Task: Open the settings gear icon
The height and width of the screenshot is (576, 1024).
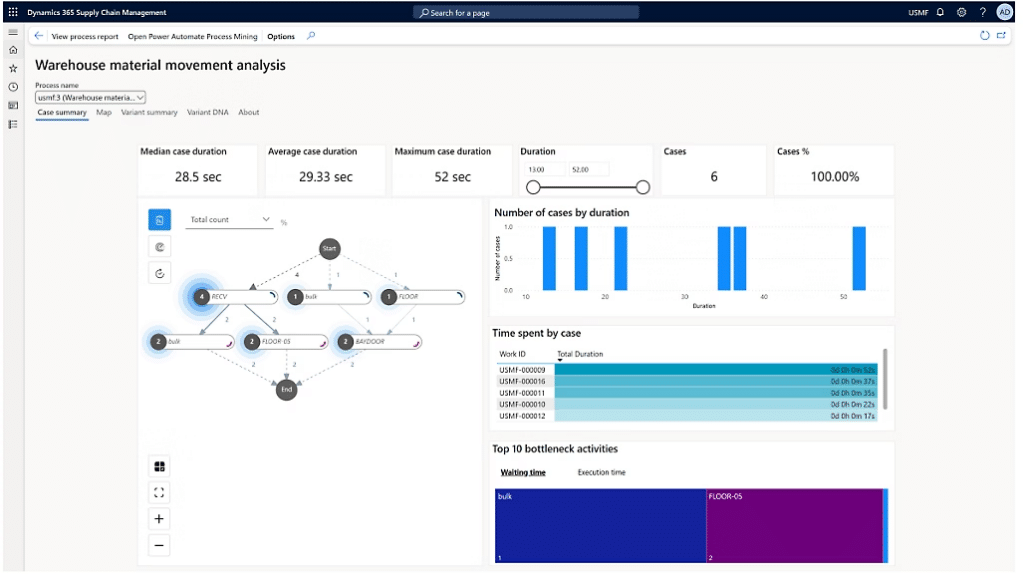Action: coord(961,12)
